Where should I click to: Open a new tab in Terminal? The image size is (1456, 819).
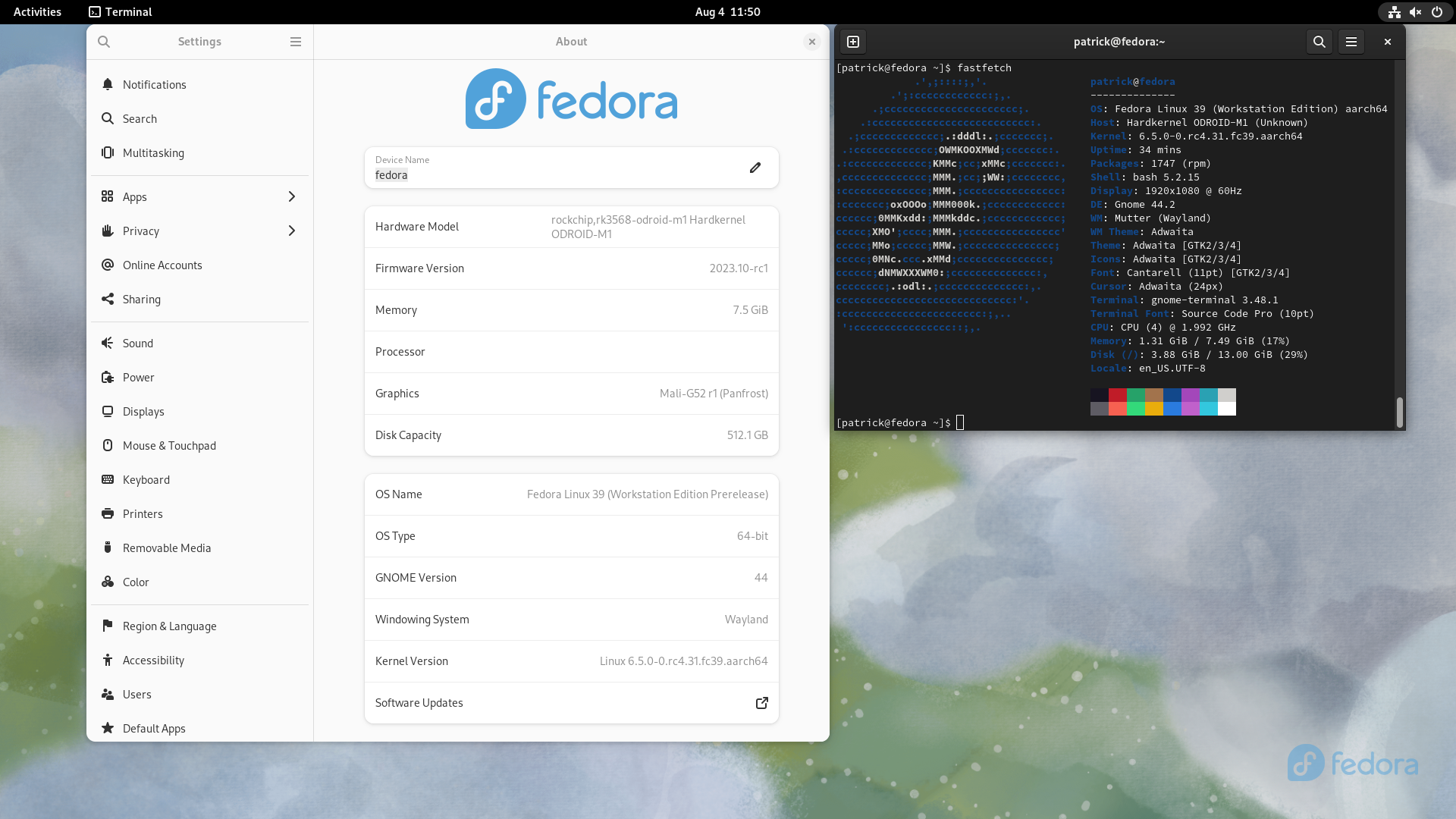click(x=853, y=42)
